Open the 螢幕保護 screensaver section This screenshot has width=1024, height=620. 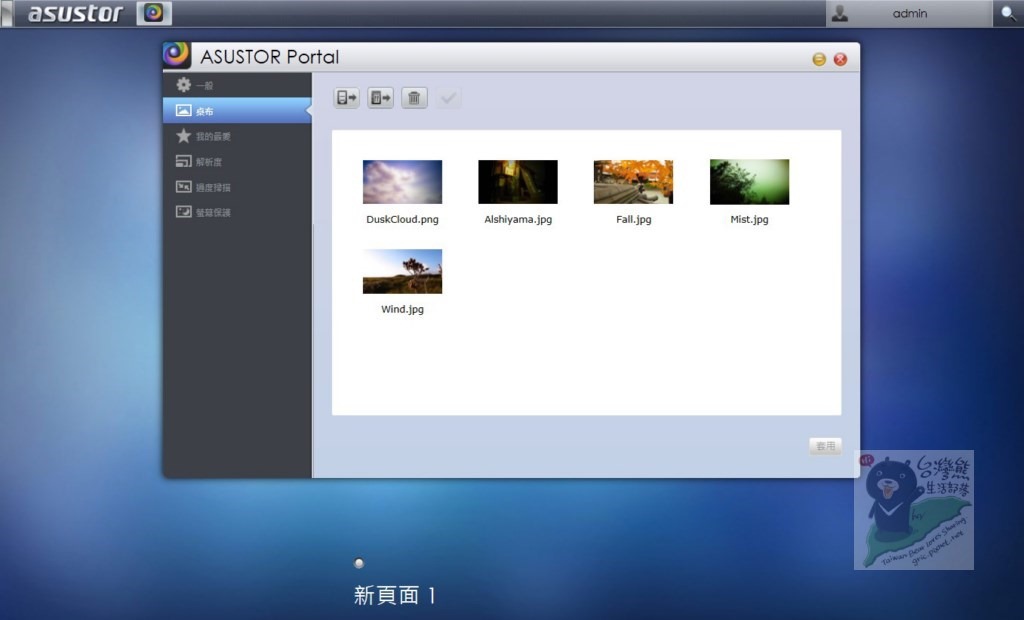click(236, 212)
